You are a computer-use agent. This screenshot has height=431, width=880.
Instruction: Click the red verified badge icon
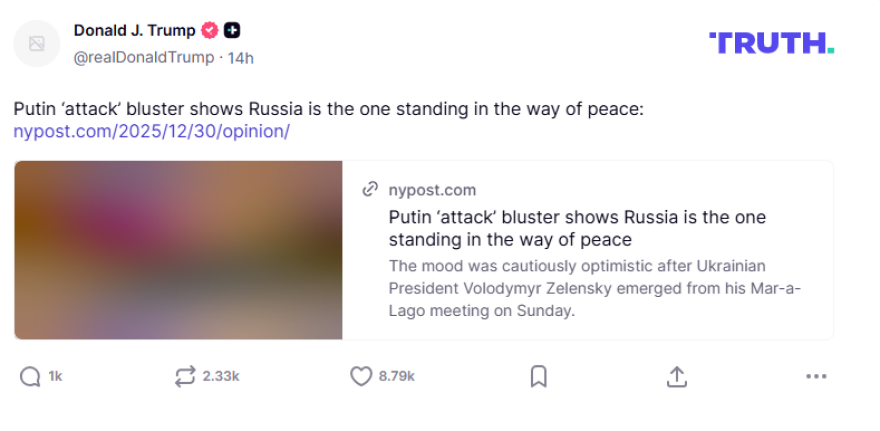[210, 30]
